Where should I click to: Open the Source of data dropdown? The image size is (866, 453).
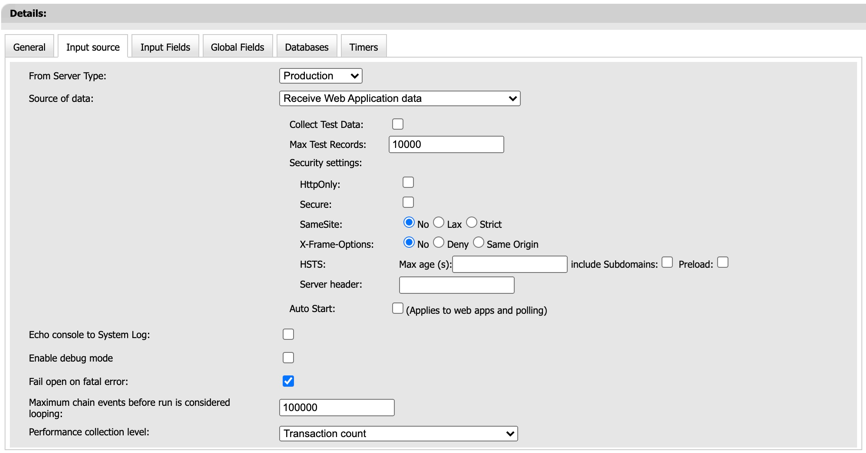(x=399, y=99)
